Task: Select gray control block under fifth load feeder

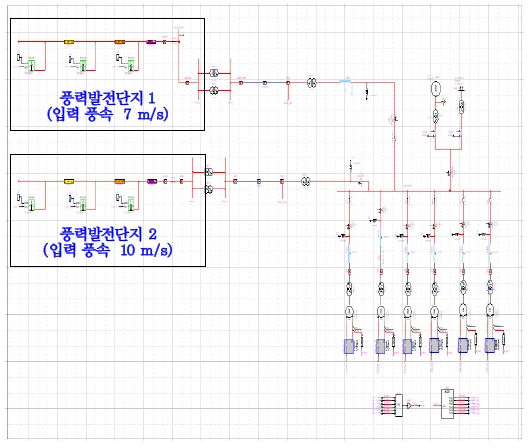Action: tap(463, 345)
